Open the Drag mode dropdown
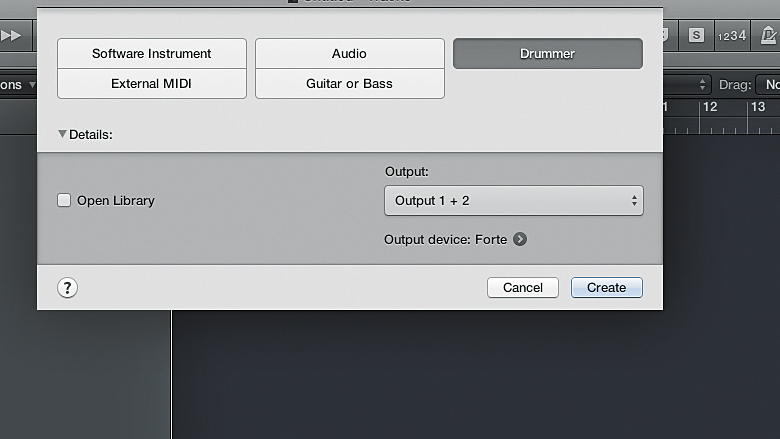 coord(768,85)
